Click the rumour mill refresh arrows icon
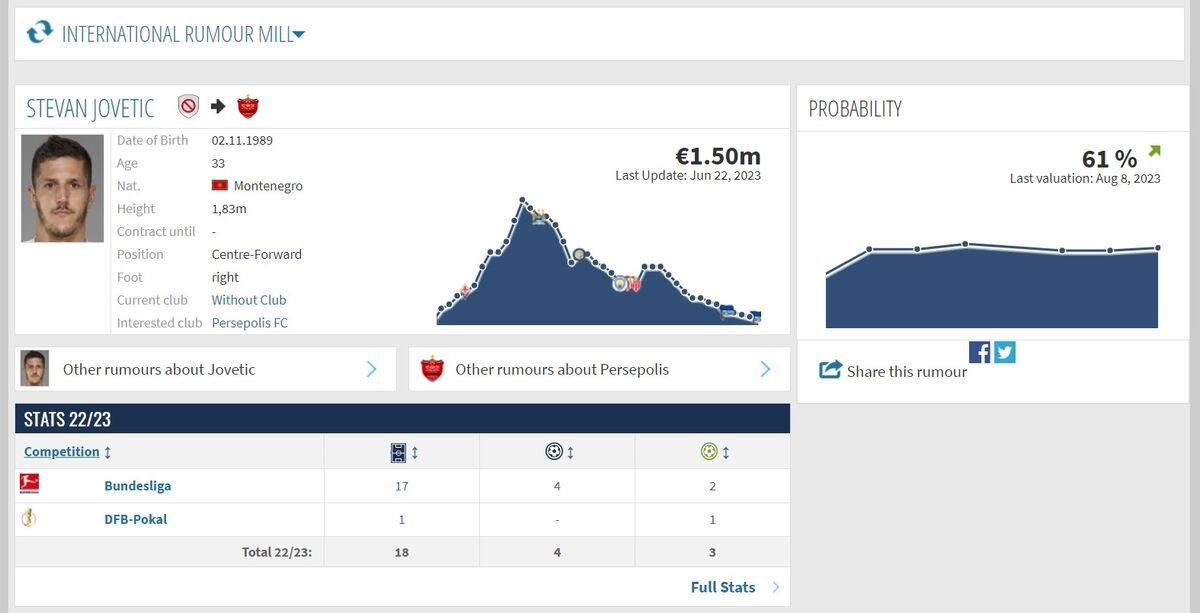Viewport: 1200px width, 613px height. pyautogui.click(x=39, y=33)
